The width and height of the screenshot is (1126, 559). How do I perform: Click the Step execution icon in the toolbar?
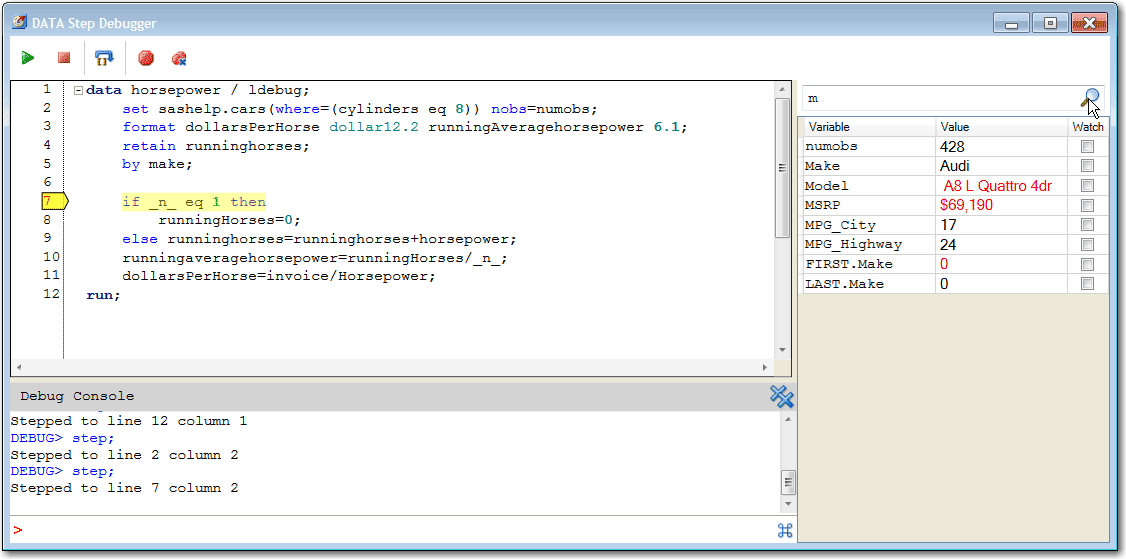click(103, 59)
